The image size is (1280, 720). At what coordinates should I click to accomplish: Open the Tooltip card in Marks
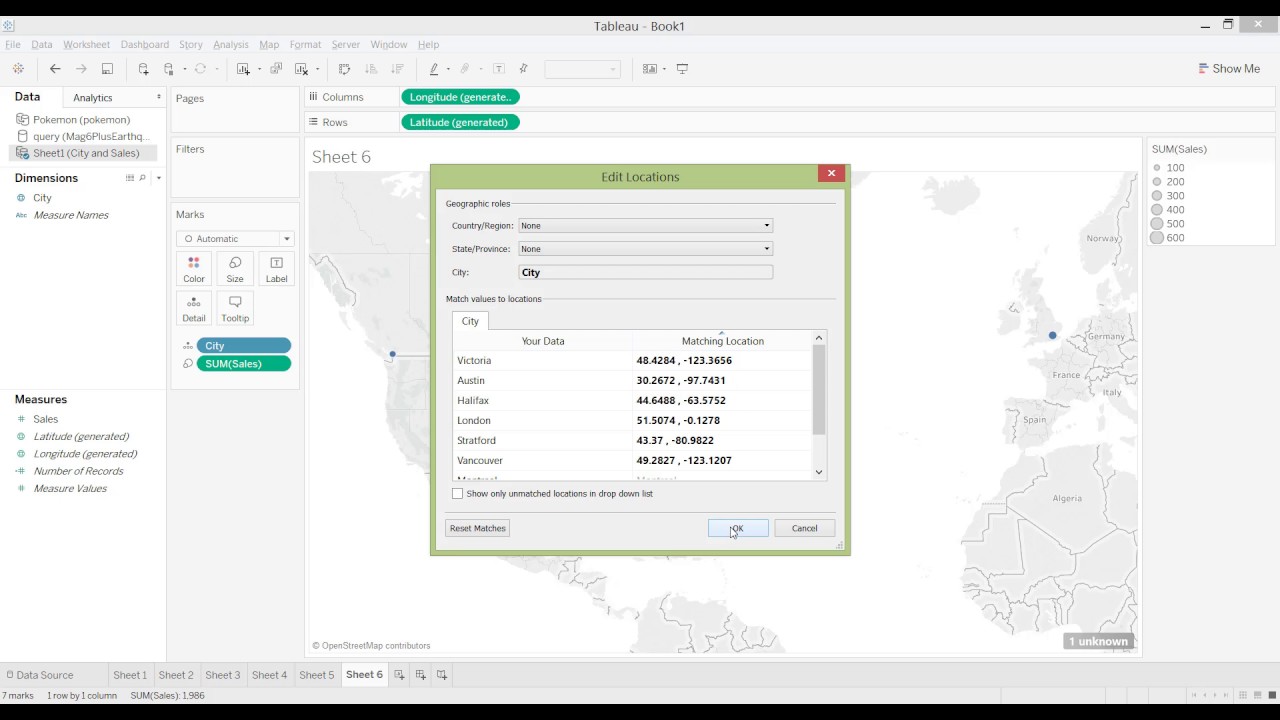(x=235, y=308)
